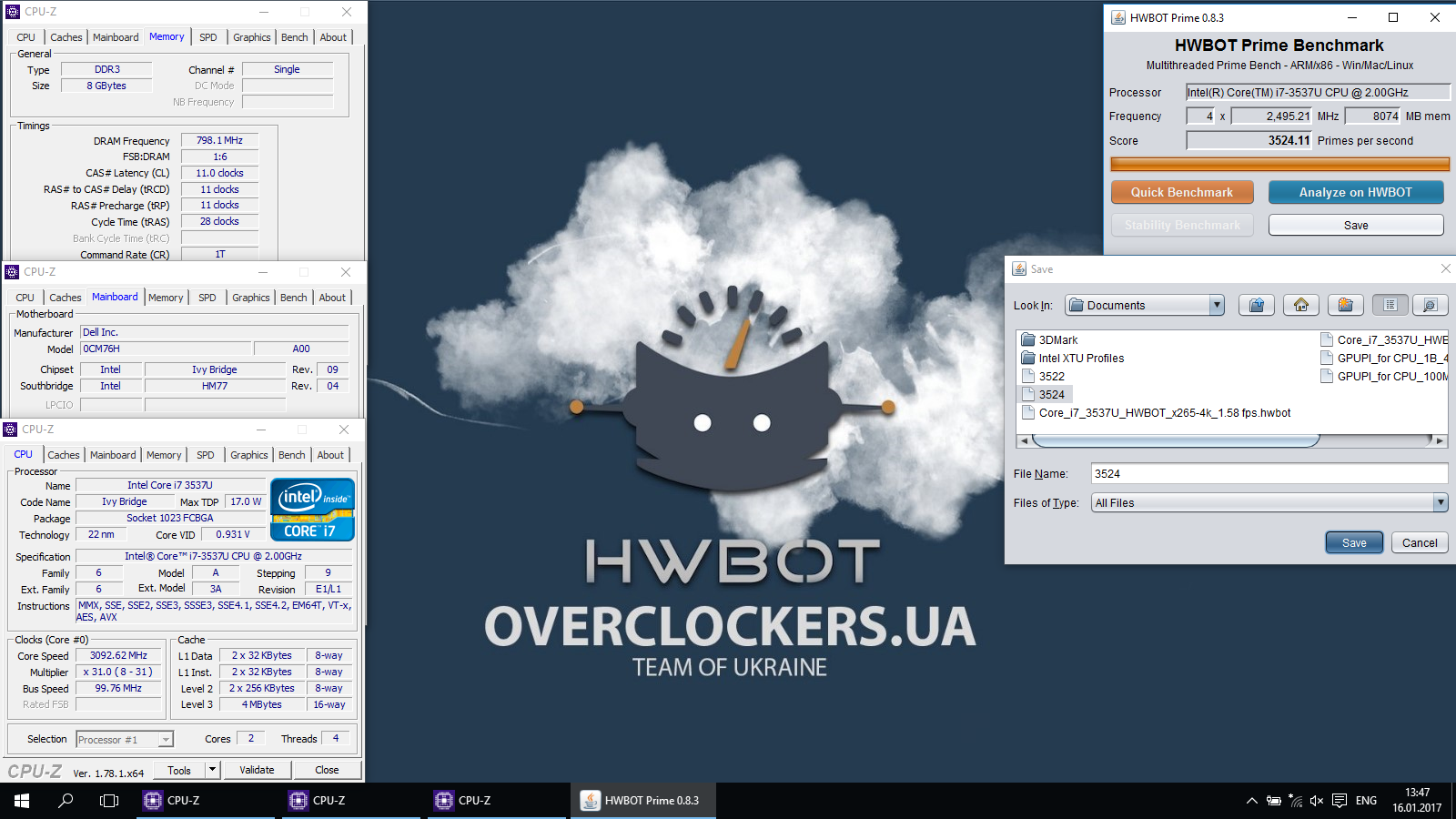The image size is (1456, 819).
Task: Click the Java icon in HWBOT Prime title bar
Action: pyautogui.click(x=1117, y=17)
